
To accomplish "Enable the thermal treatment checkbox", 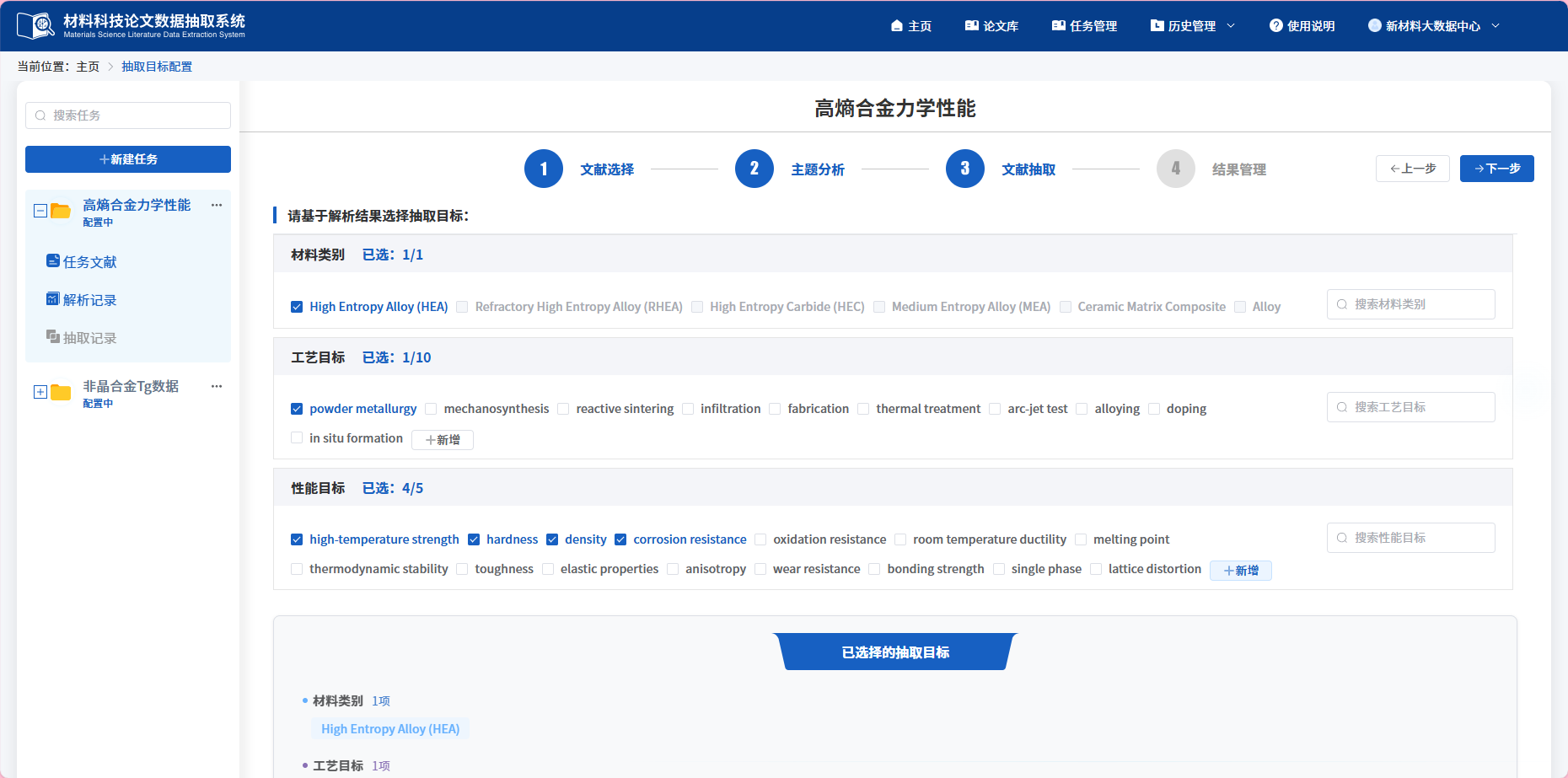I will (x=863, y=409).
